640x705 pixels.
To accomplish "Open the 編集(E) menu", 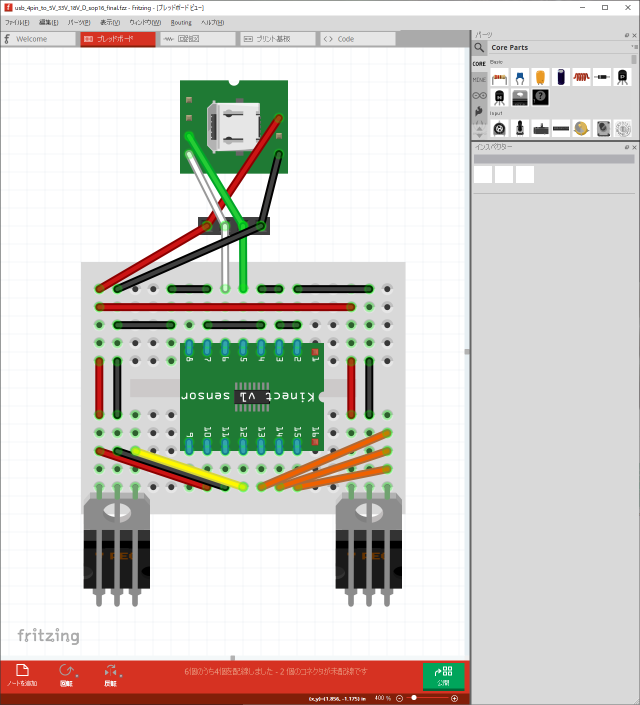I will 48,22.
